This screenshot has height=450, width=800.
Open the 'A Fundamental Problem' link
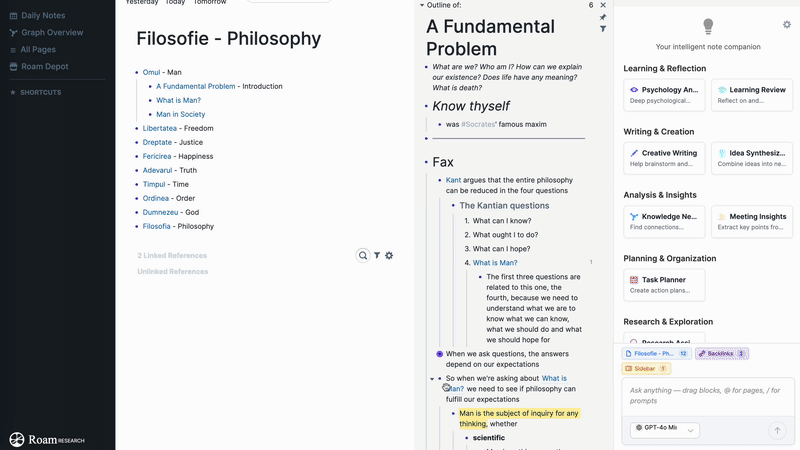click(195, 87)
